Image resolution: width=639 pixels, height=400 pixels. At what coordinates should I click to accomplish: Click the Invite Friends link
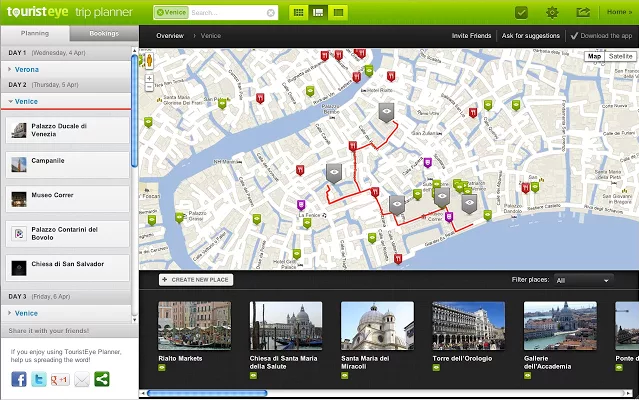tap(471, 35)
